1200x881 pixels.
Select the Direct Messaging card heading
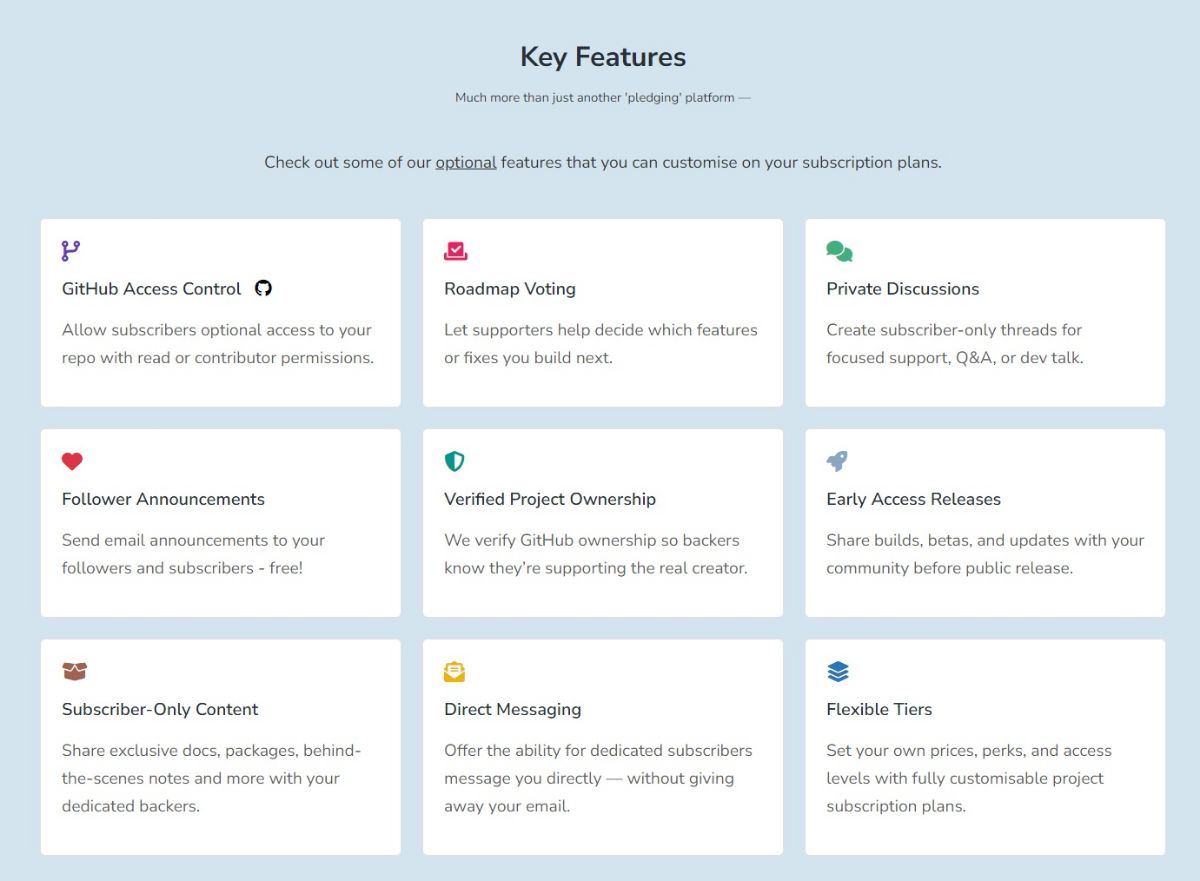513,709
